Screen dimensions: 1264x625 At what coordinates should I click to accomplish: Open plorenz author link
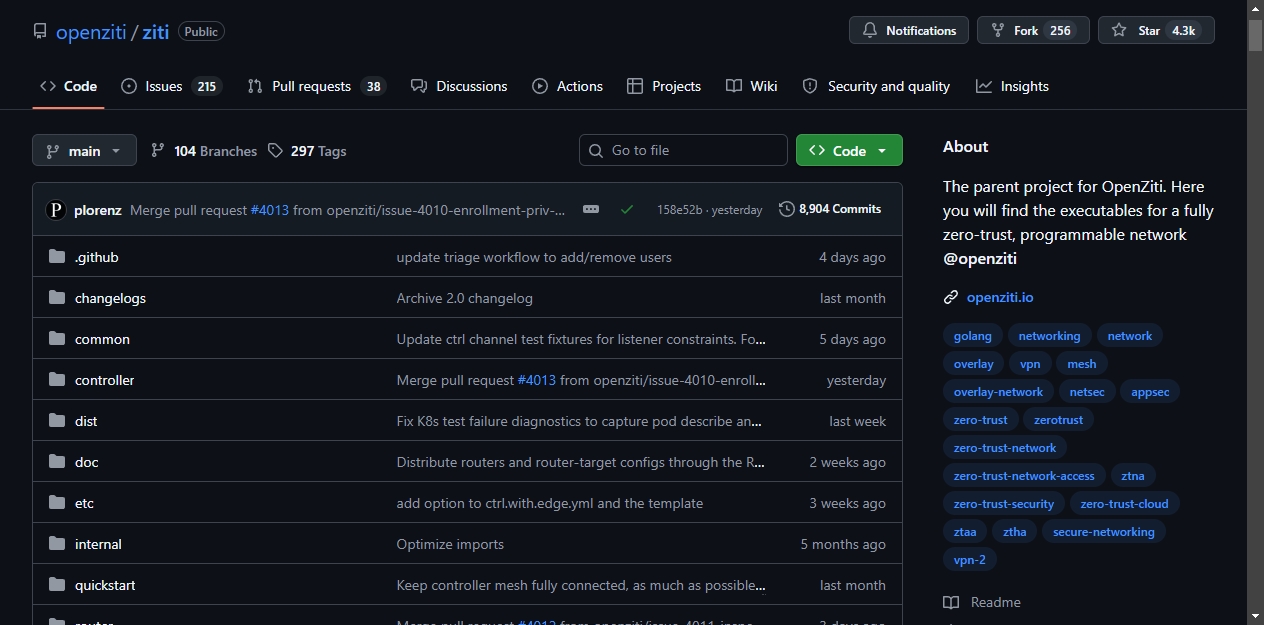coord(98,210)
